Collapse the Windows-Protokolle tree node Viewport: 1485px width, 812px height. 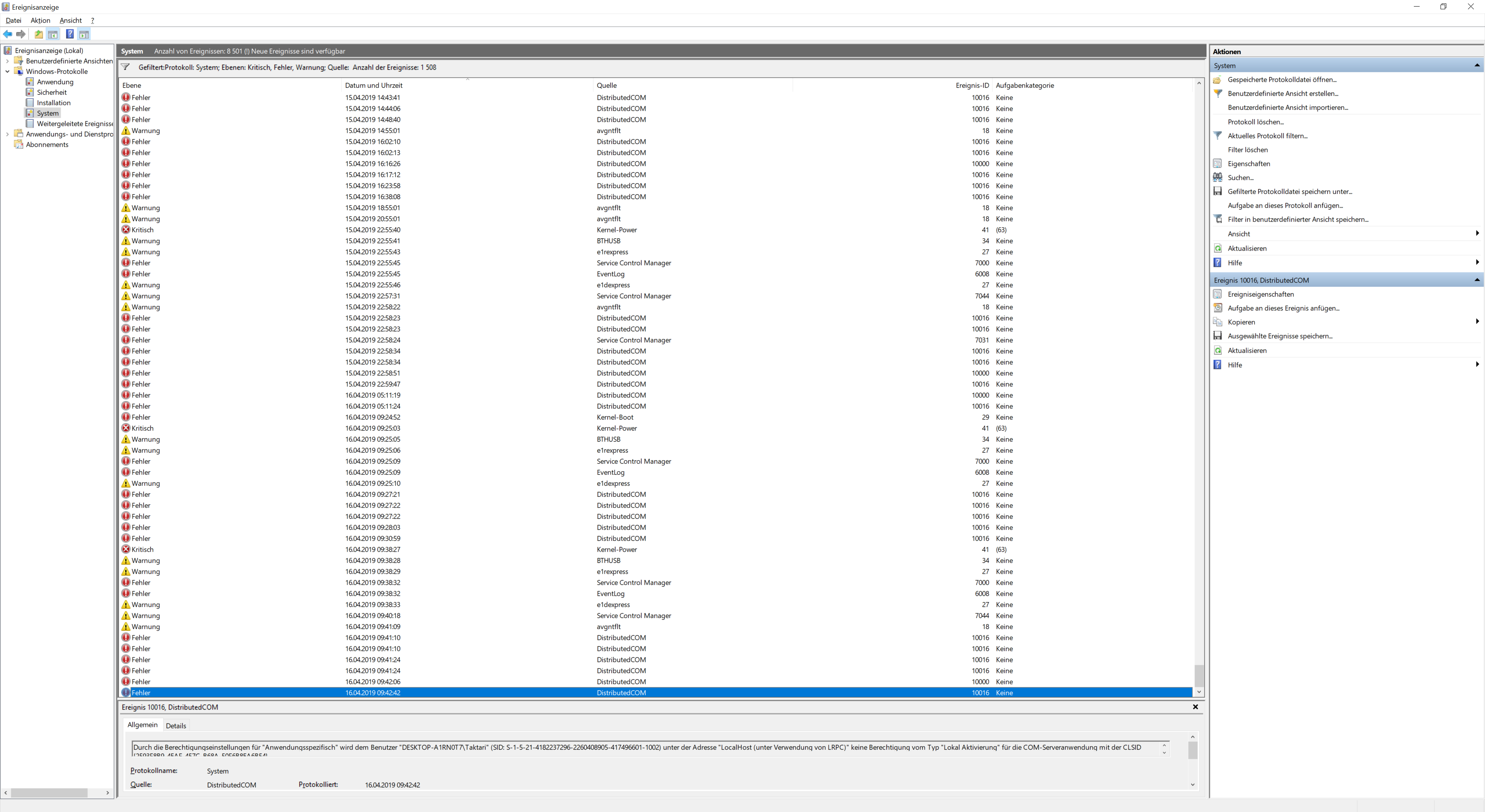point(7,72)
